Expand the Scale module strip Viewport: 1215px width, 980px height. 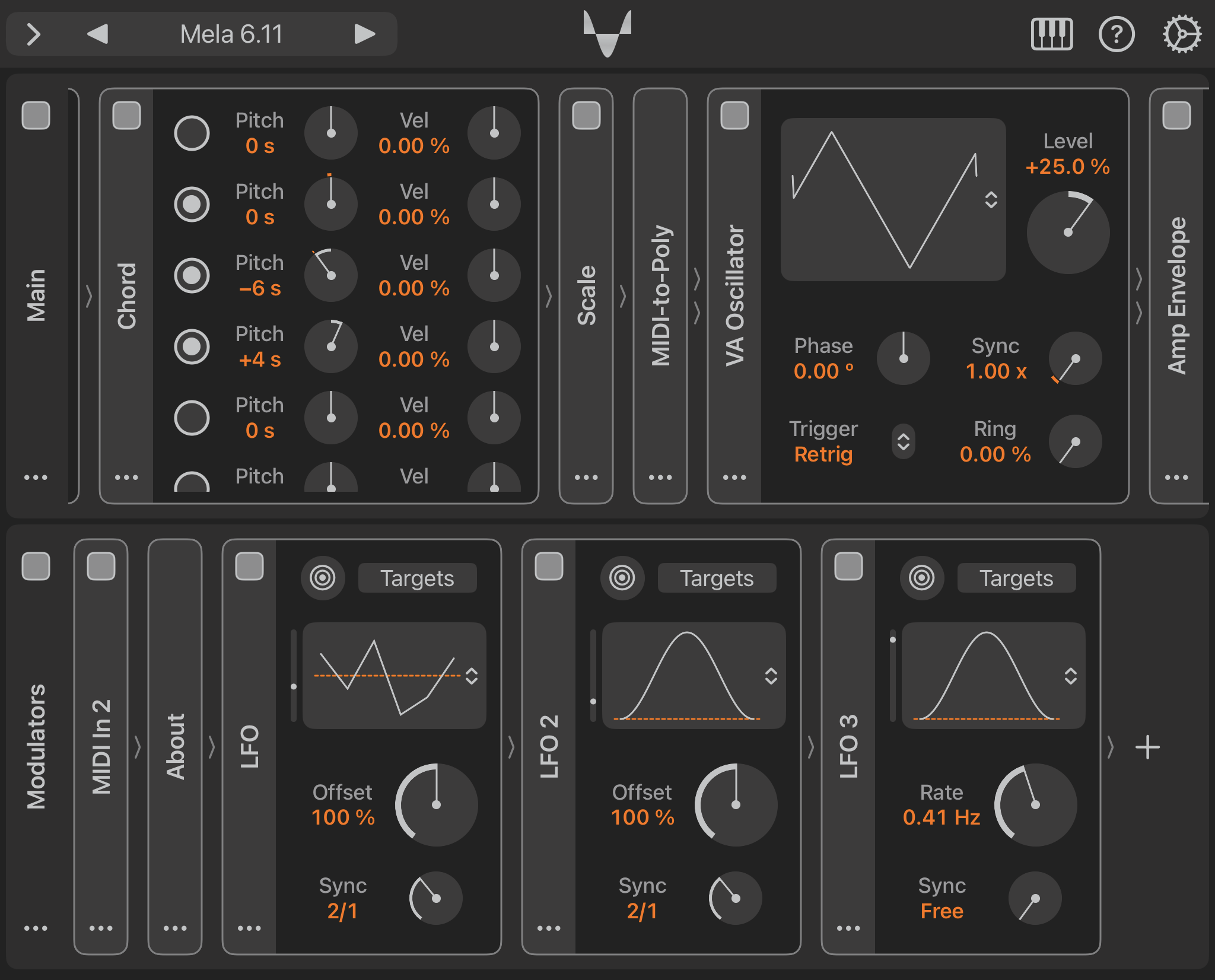click(586, 295)
